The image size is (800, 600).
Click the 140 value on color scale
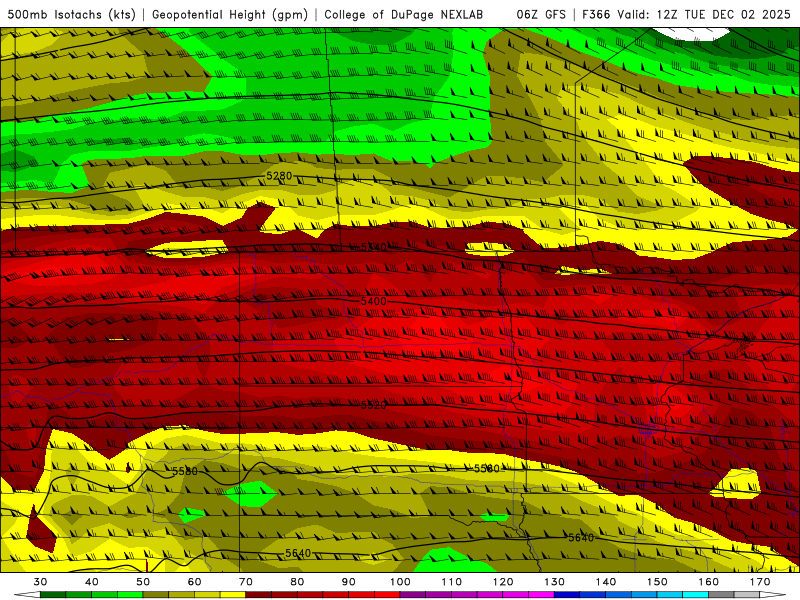[606, 582]
